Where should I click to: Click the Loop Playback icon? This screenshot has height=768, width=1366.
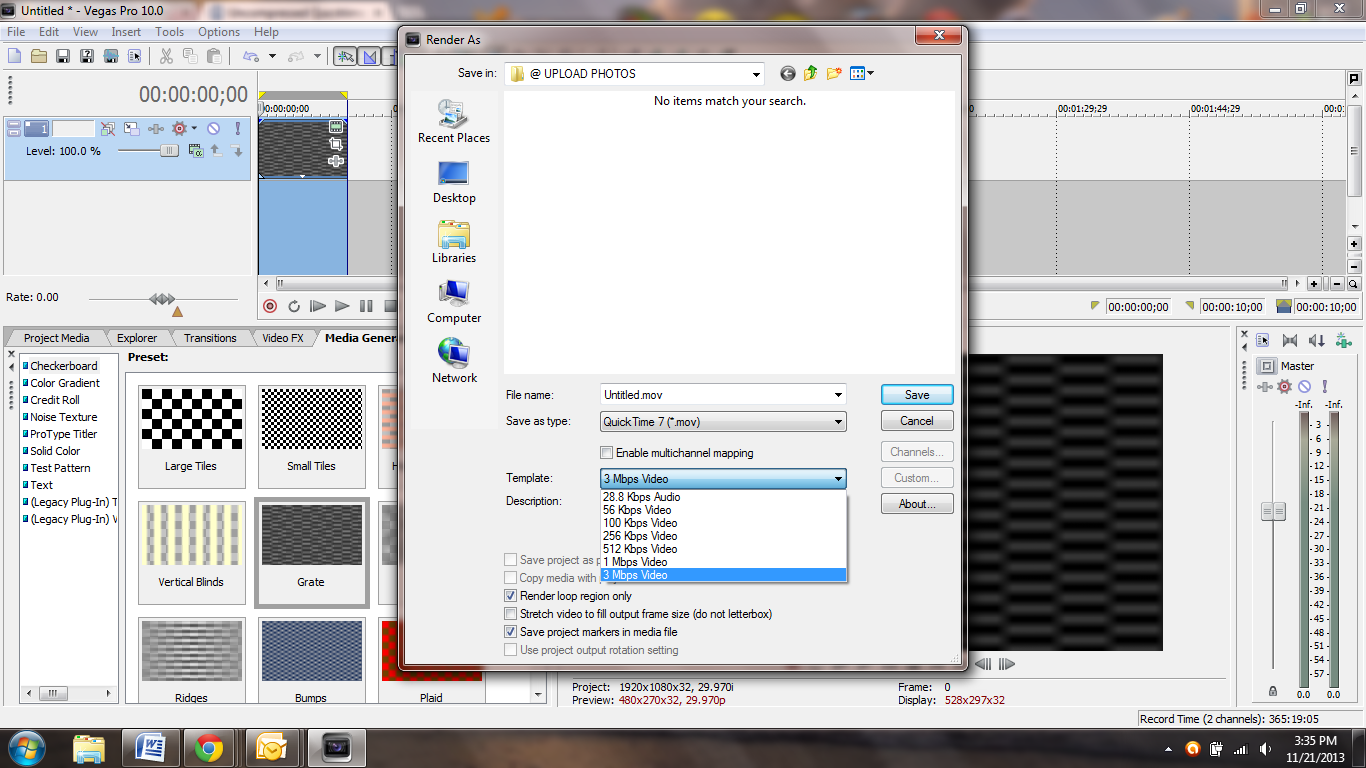pos(294,306)
